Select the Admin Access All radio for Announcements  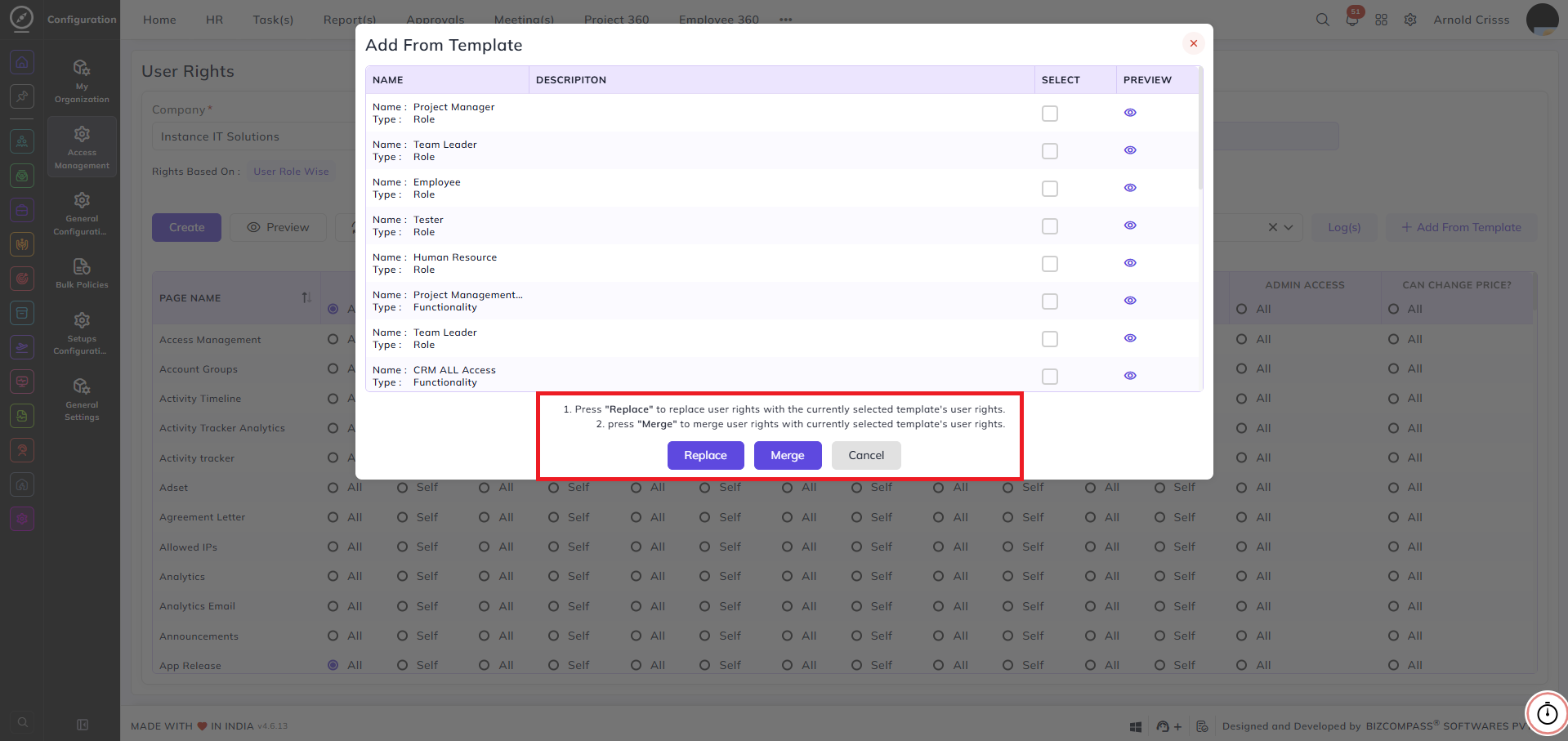(x=1241, y=636)
